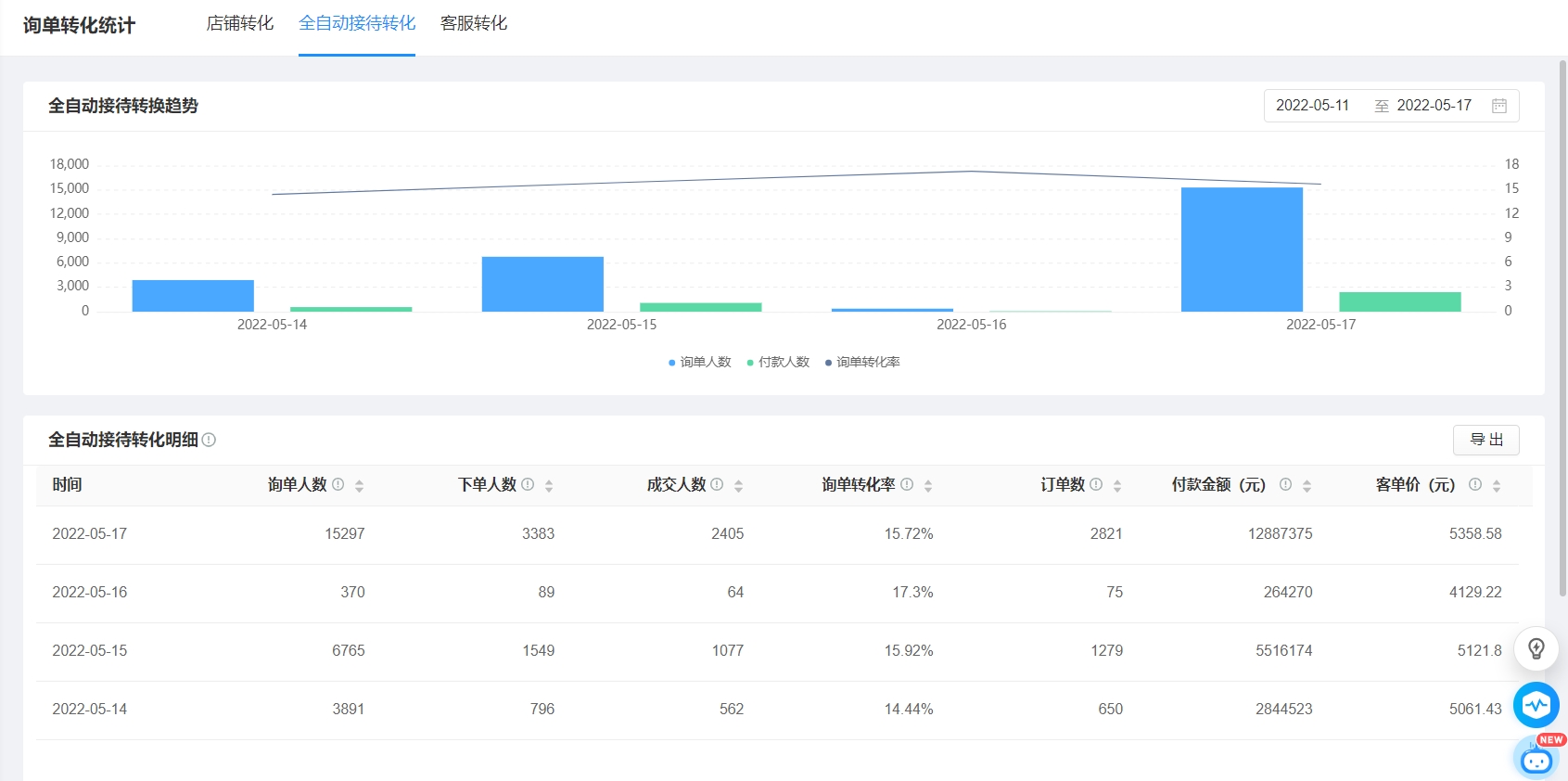Show info tooltip for 成交人数 column

coord(717,484)
